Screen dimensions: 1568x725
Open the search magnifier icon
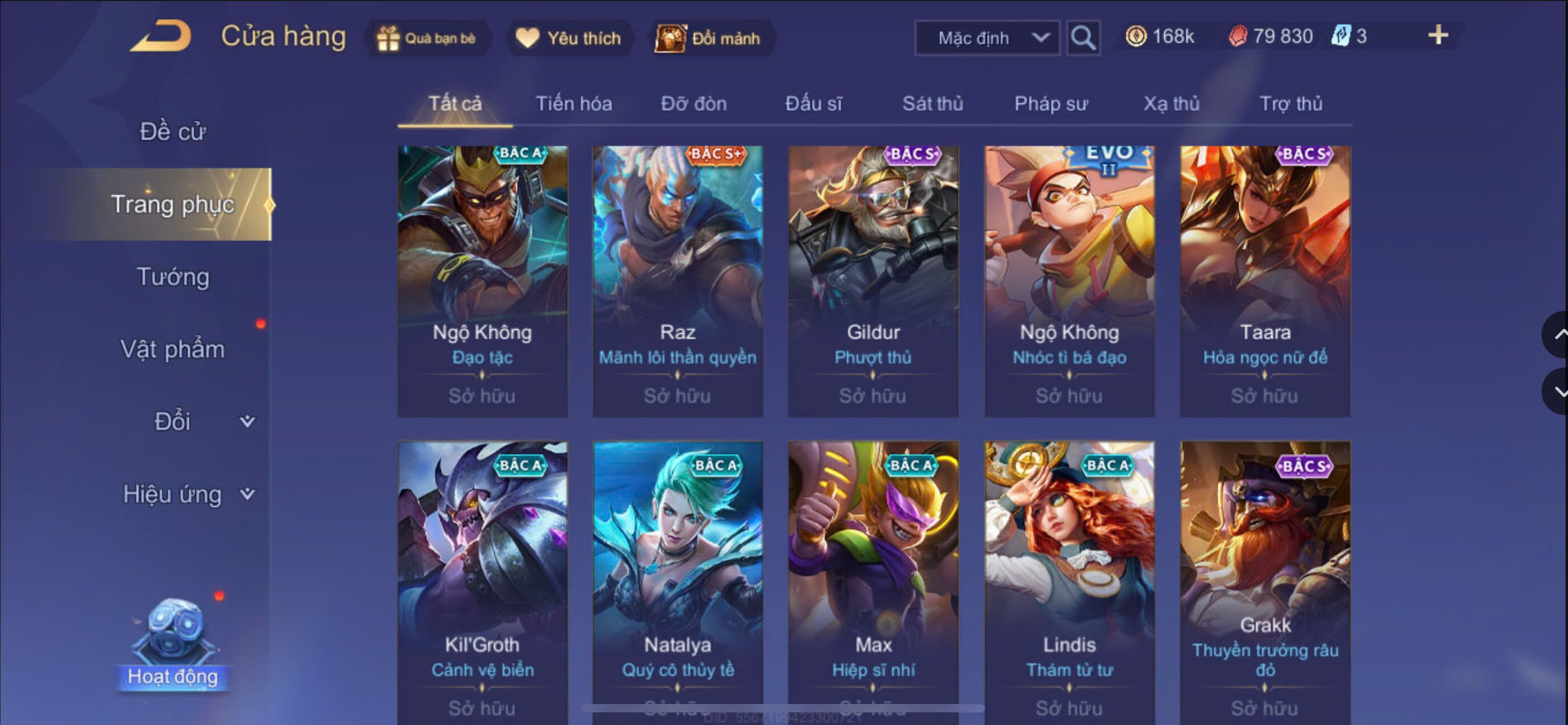pos(1083,38)
